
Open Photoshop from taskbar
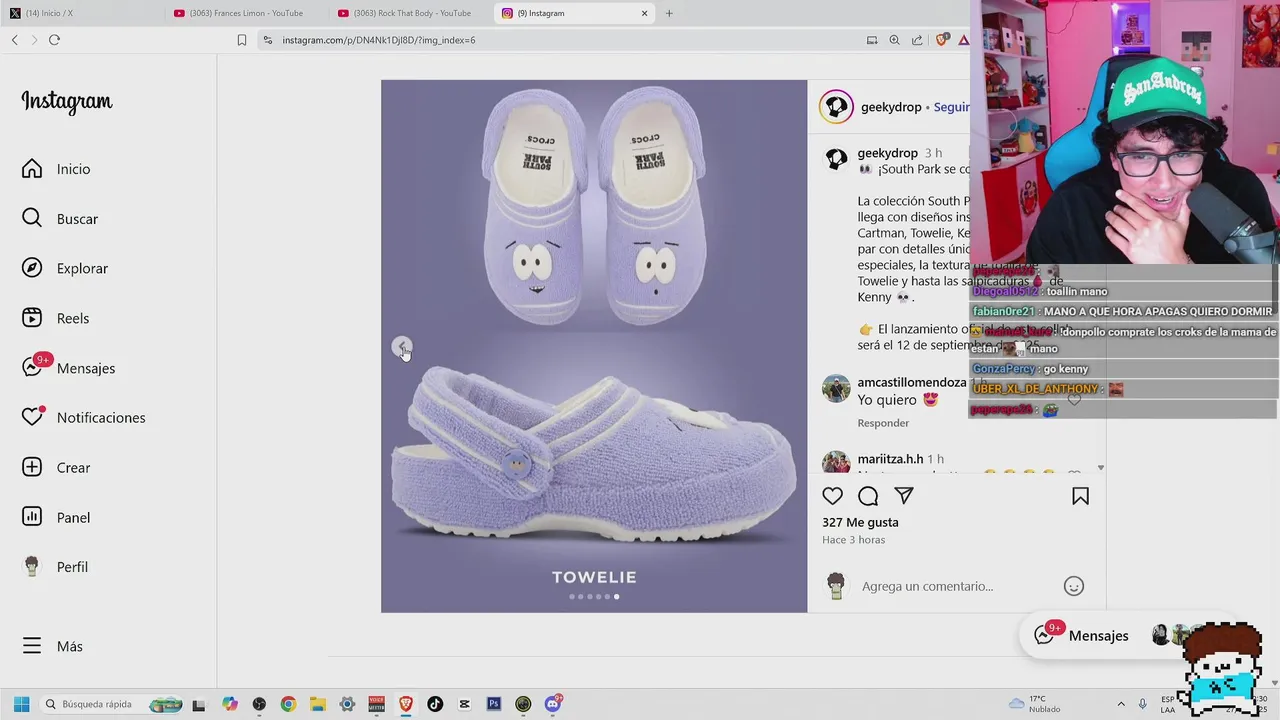pyautogui.click(x=493, y=704)
